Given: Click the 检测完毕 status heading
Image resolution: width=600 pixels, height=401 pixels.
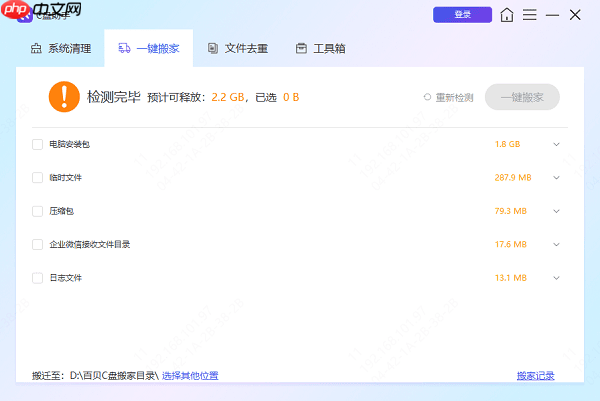Looking at the screenshot, I should (114, 97).
